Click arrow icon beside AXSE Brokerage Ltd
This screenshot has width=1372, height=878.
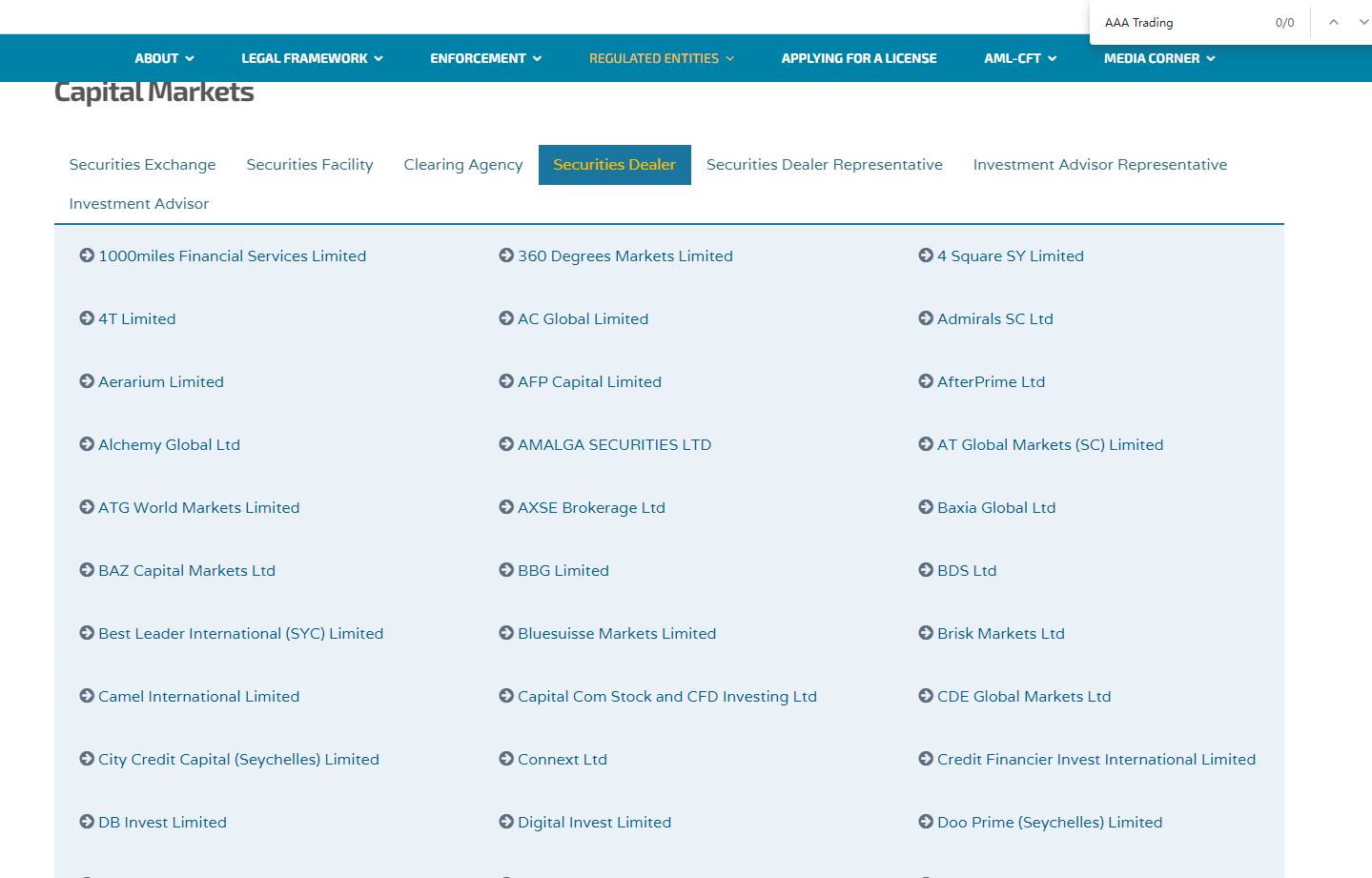point(506,507)
